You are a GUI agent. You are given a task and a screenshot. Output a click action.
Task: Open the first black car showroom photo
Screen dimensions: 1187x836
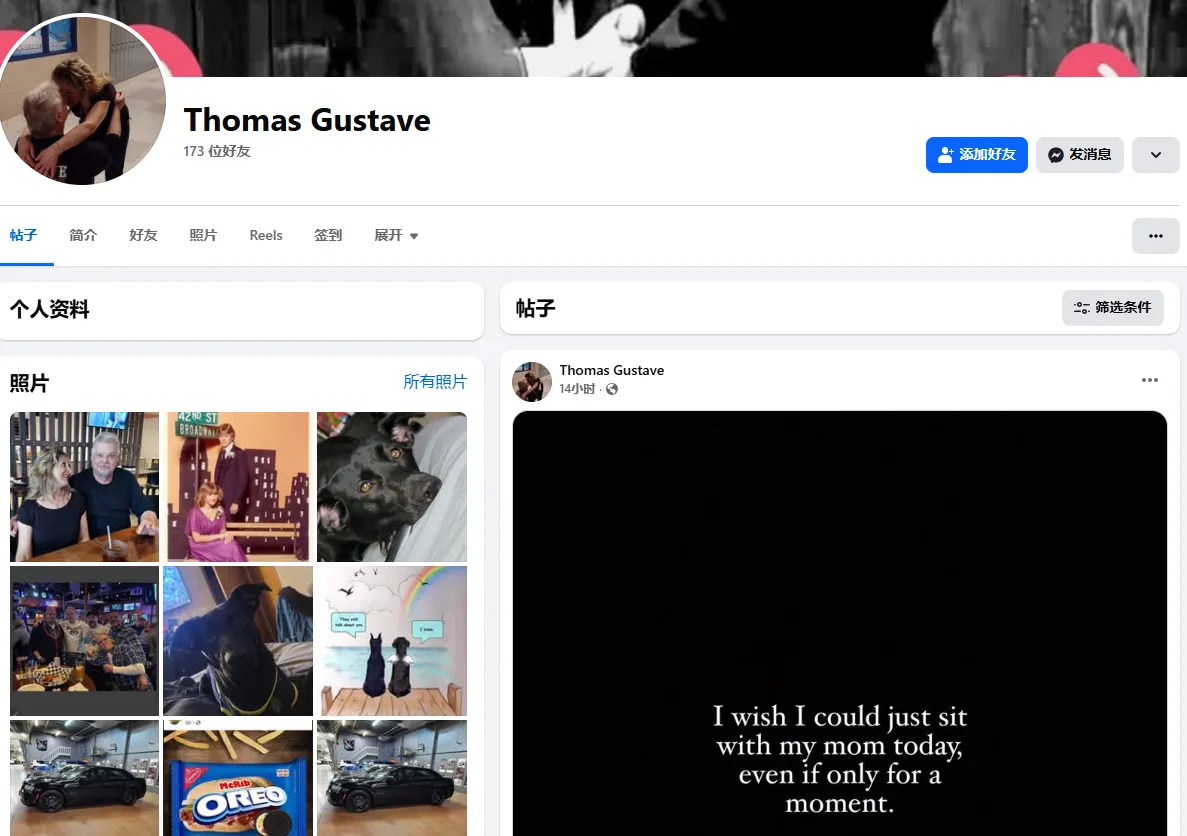point(85,778)
